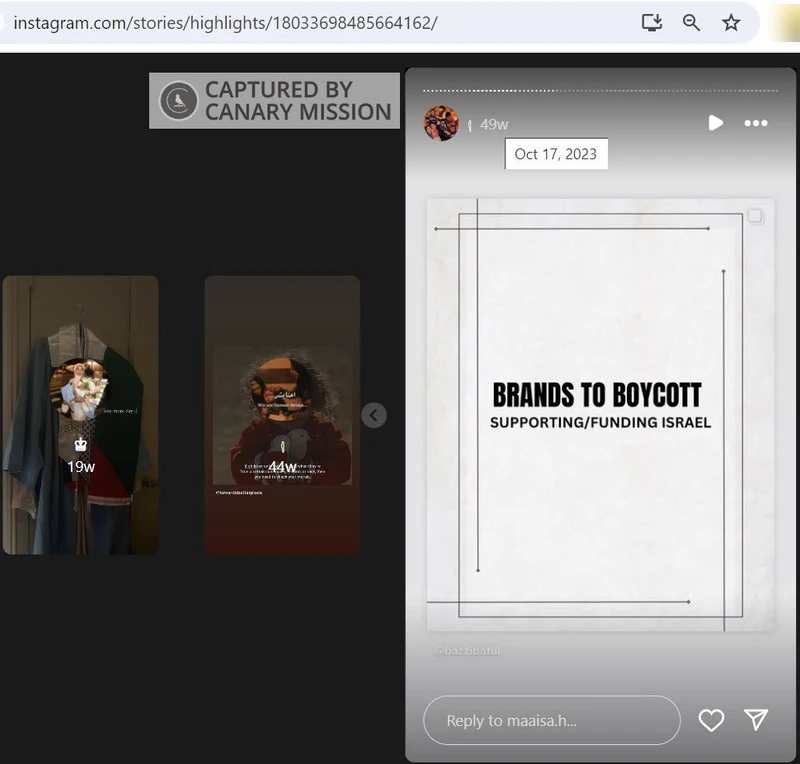Click the Canary Mission bird logo

179,101
